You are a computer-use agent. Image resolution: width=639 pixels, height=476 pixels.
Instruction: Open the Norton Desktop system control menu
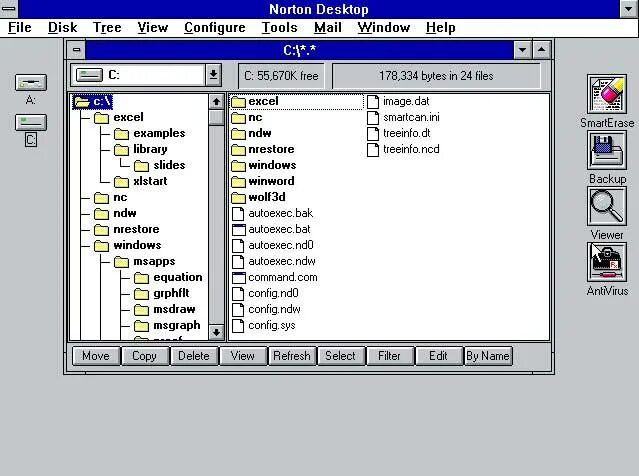(x=9, y=9)
